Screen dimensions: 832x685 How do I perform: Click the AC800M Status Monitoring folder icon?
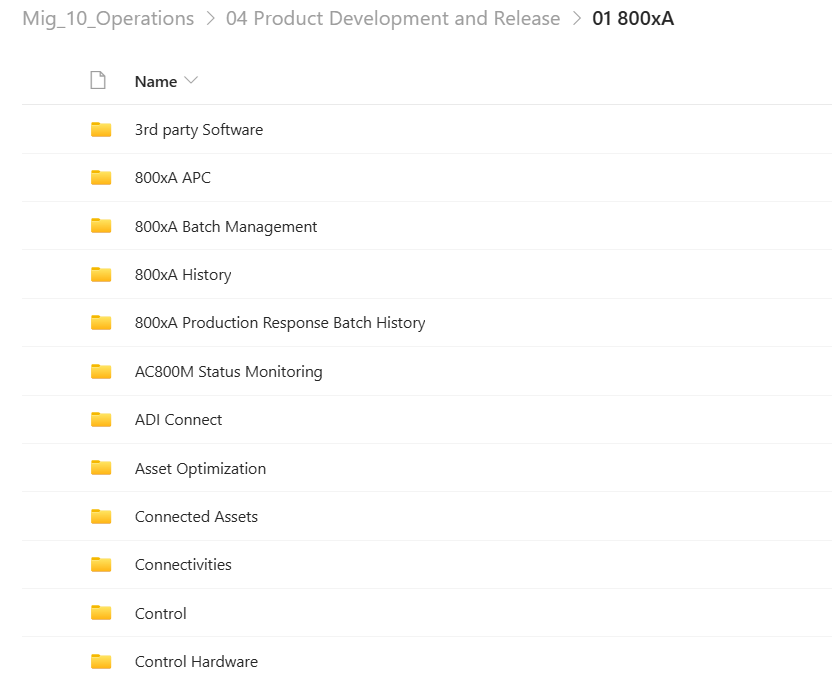[x=101, y=371]
